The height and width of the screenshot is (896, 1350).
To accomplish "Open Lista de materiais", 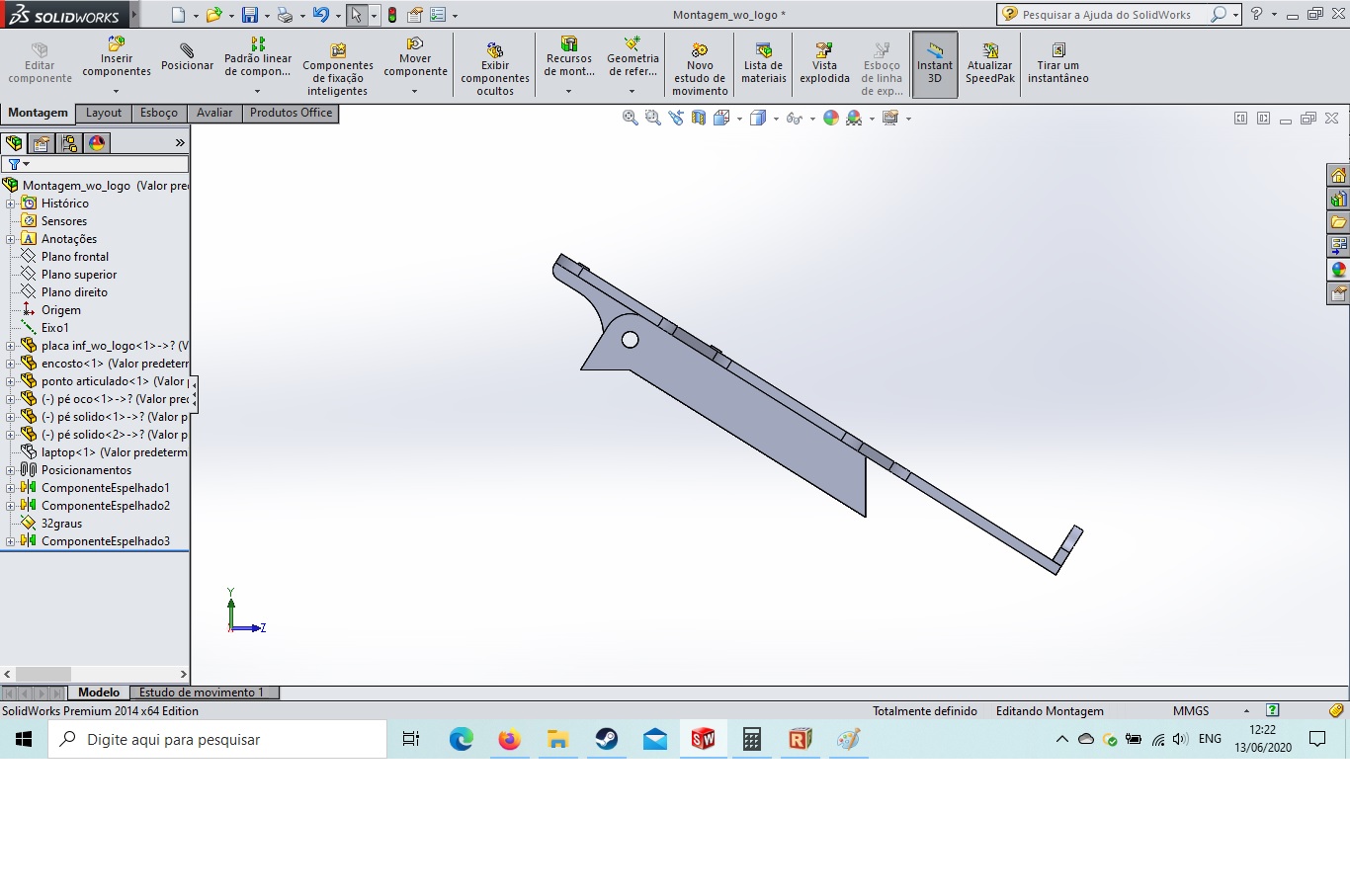I will pyautogui.click(x=764, y=63).
